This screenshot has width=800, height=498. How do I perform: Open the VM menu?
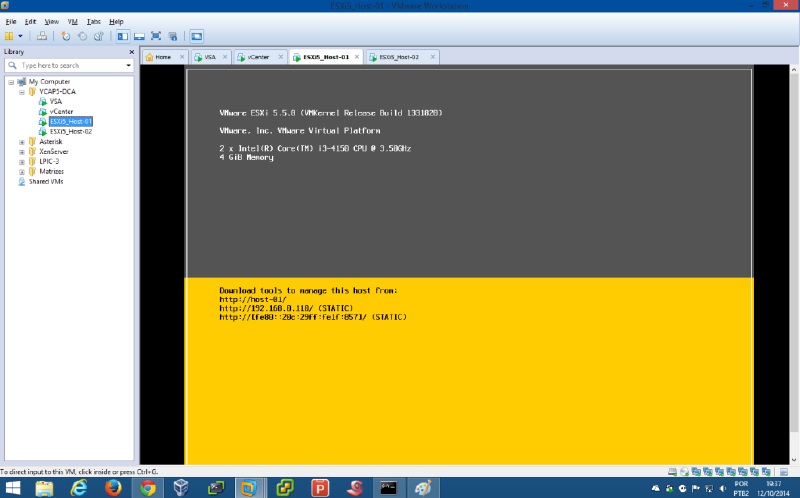coord(72,21)
